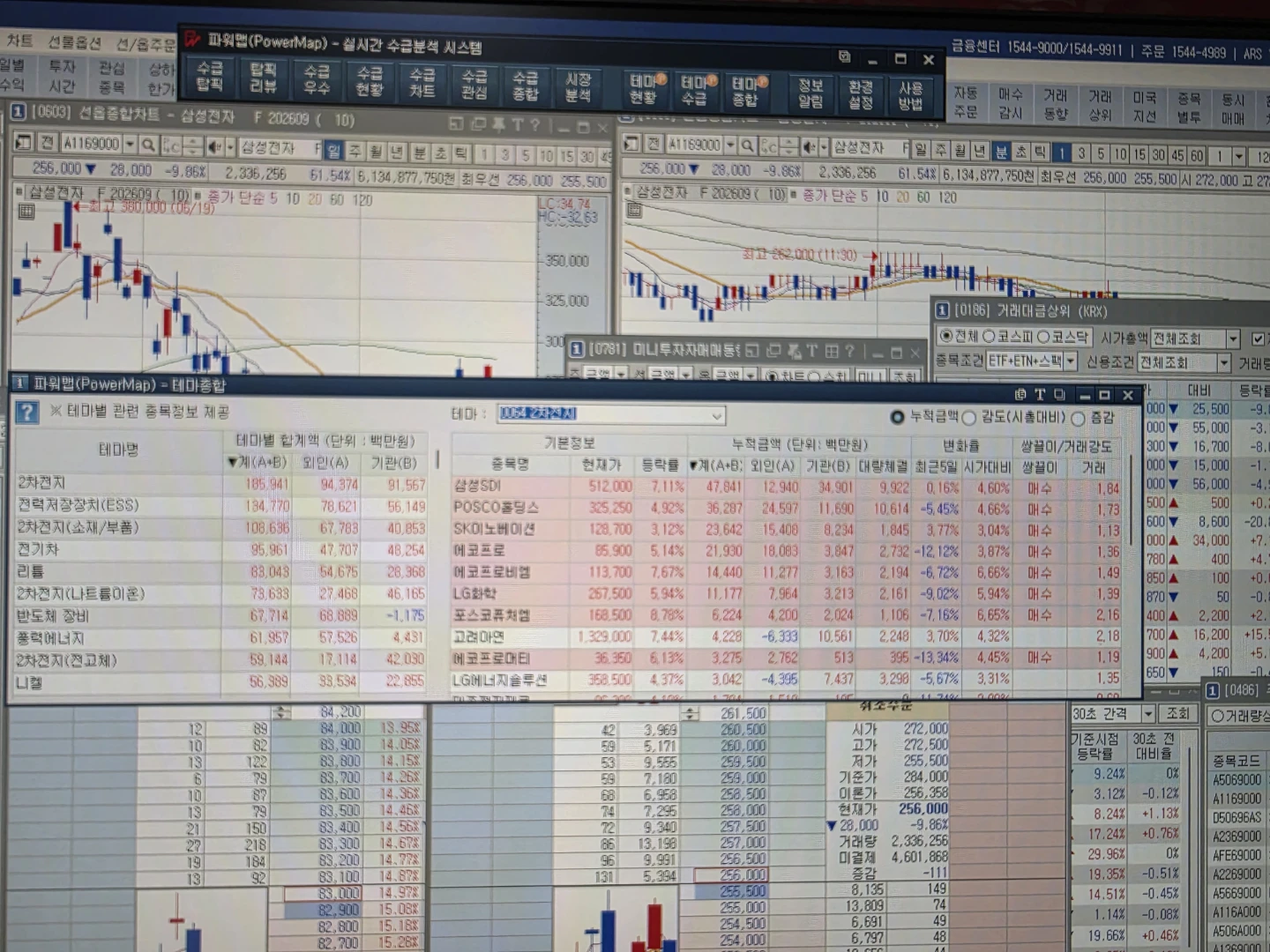Open 테마현황 in PowerMap toolbar
The width and height of the screenshot is (1270, 952).
coord(644,89)
